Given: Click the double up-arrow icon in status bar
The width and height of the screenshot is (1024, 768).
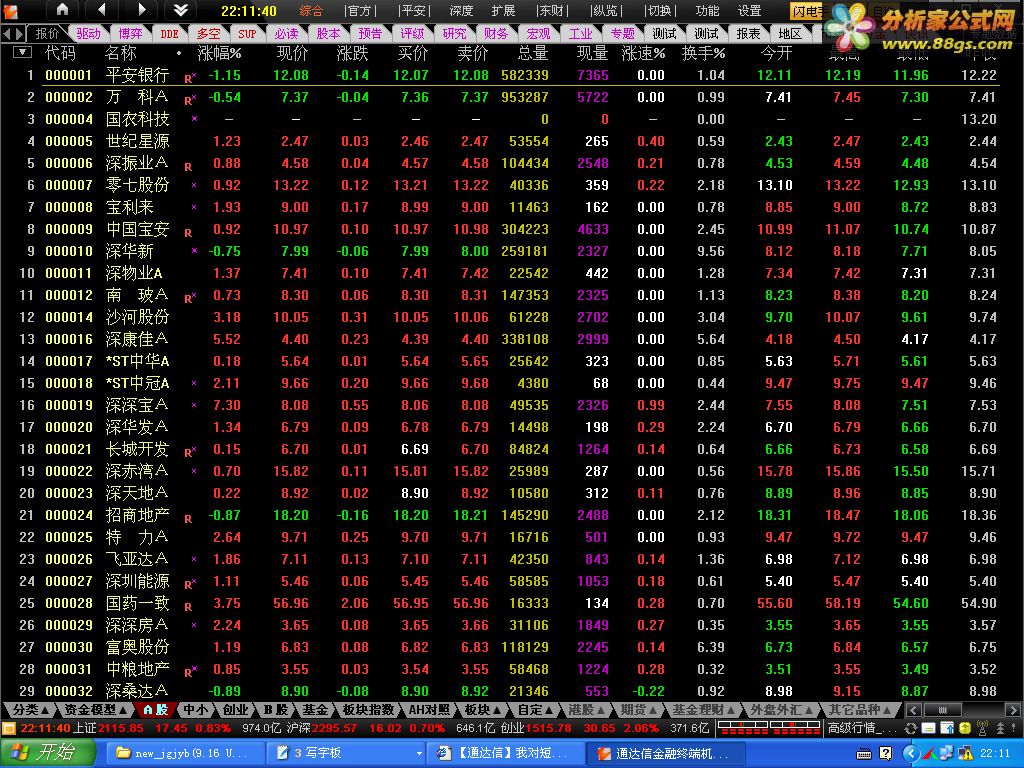Looking at the screenshot, I should coord(1000,728).
